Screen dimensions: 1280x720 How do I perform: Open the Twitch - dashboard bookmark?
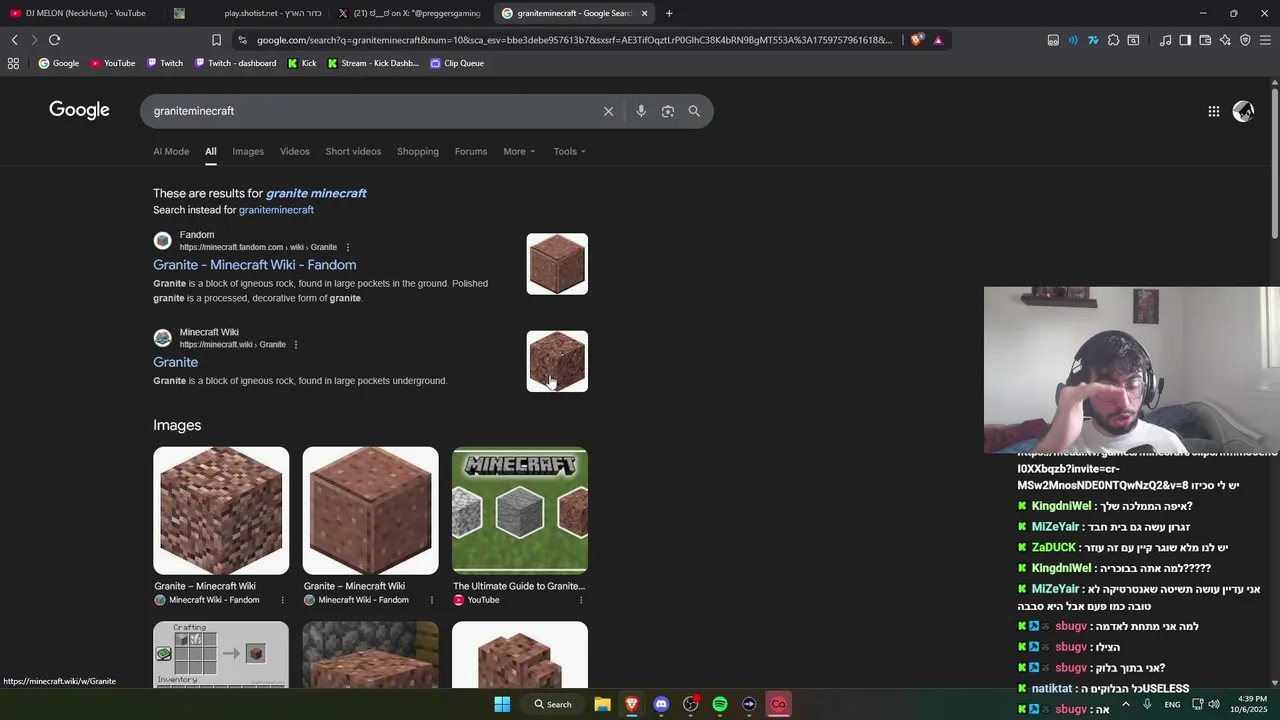(235, 63)
